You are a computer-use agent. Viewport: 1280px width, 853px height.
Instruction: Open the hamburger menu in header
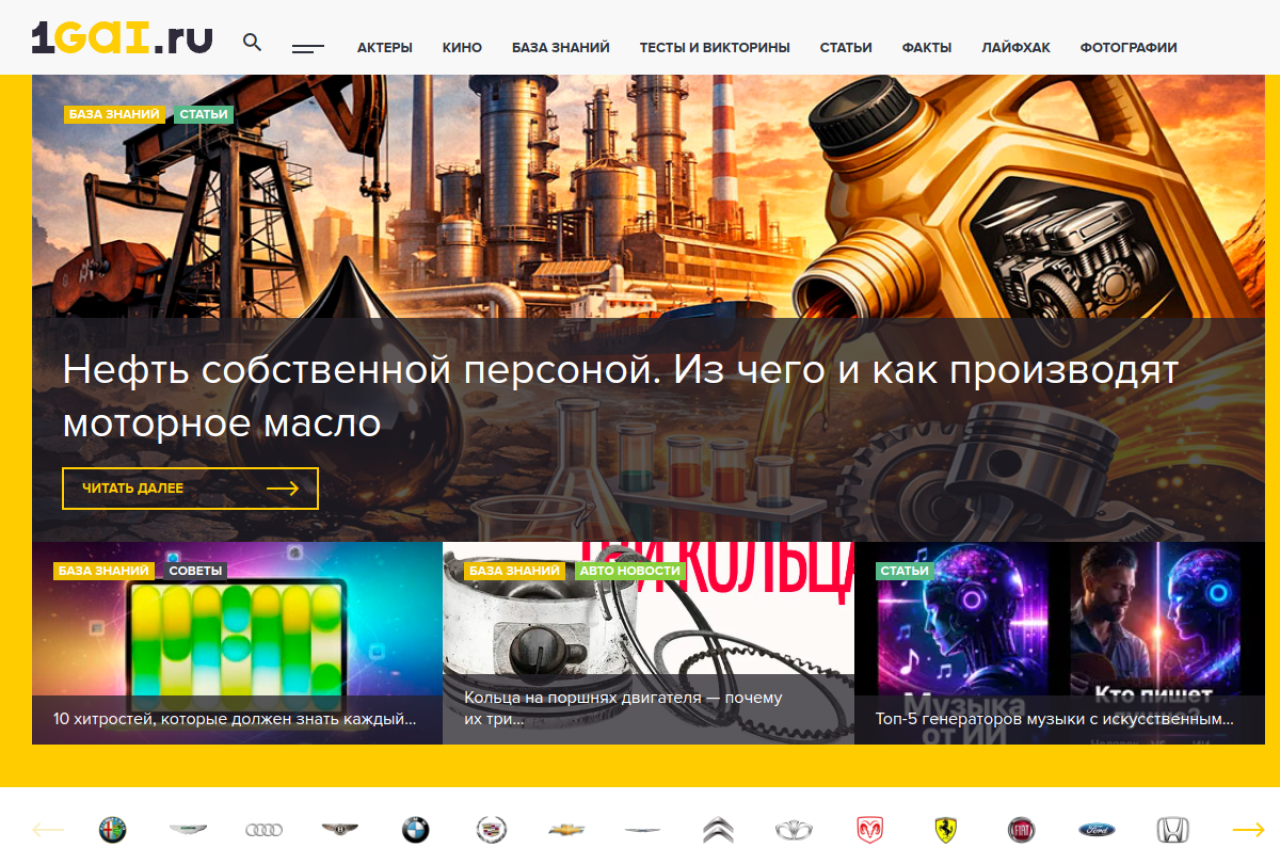click(x=308, y=48)
